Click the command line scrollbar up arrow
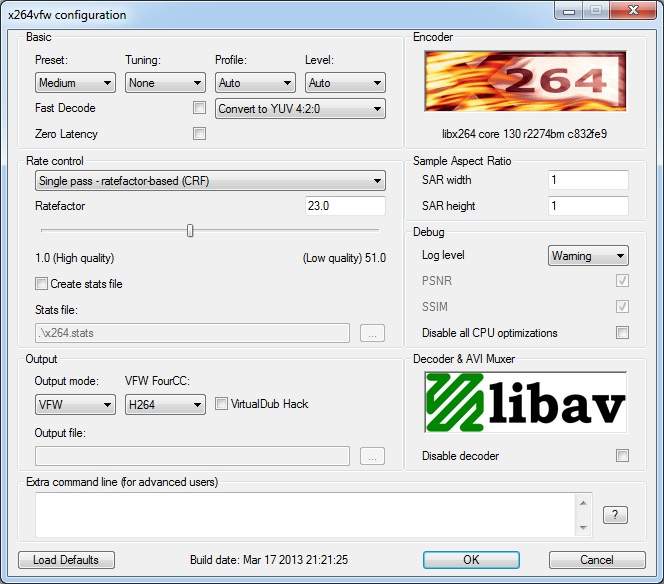Image resolution: width=664 pixels, height=584 pixels. coord(583,503)
